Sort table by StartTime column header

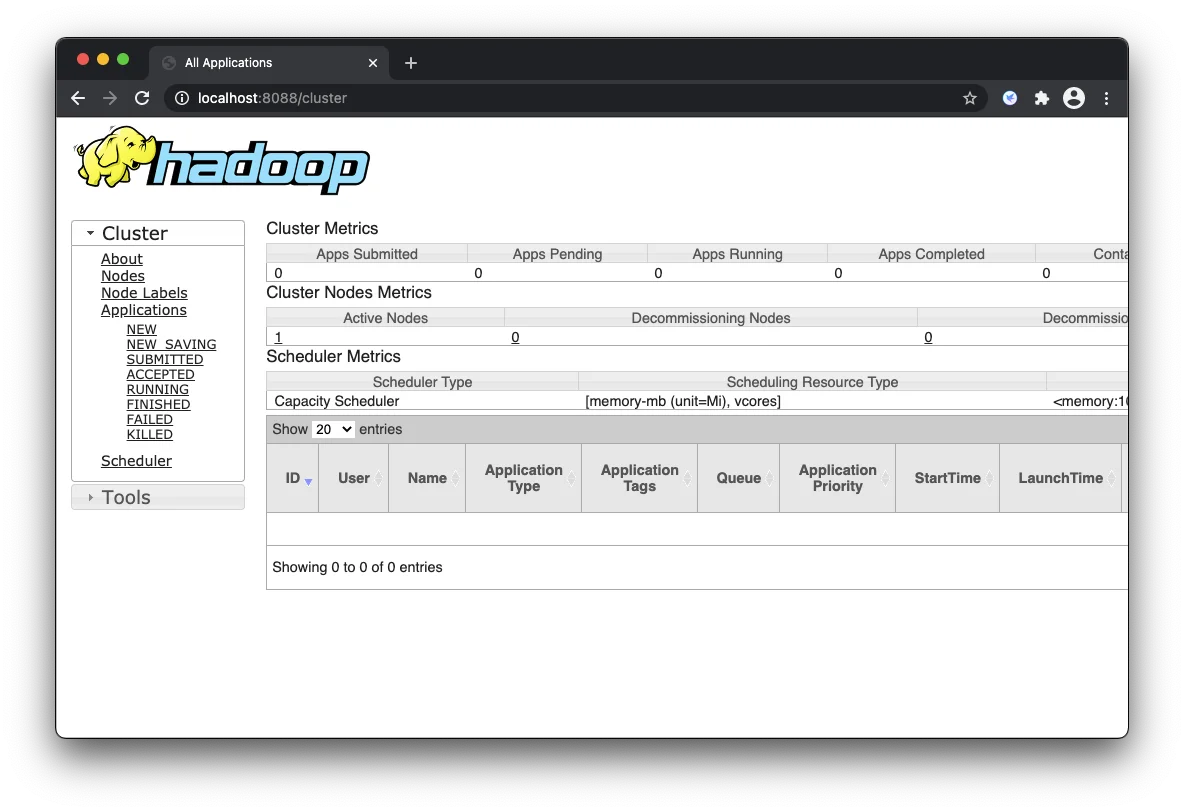(947, 478)
